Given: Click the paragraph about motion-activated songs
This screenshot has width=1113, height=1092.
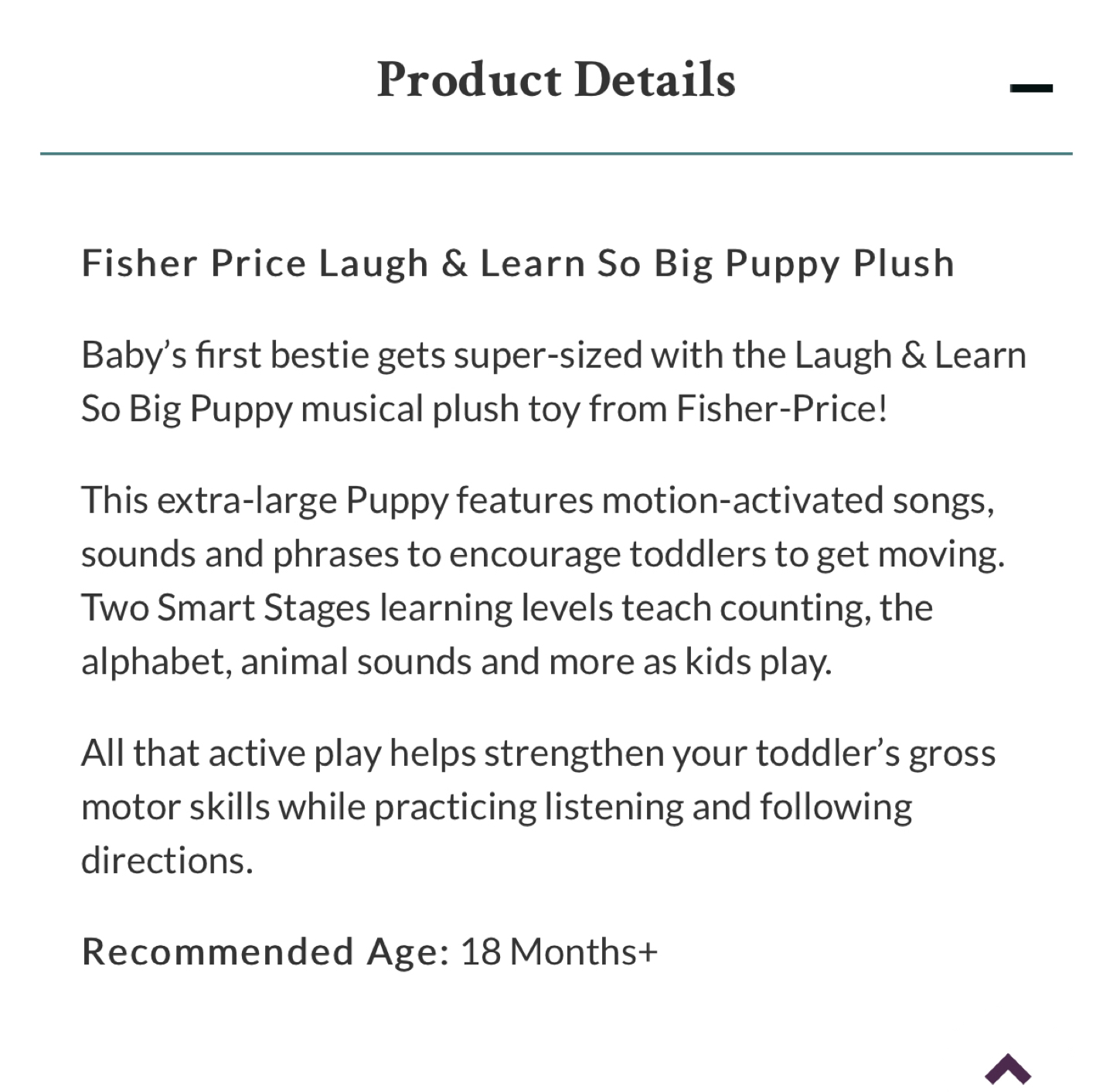Looking at the screenshot, I should [x=543, y=580].
